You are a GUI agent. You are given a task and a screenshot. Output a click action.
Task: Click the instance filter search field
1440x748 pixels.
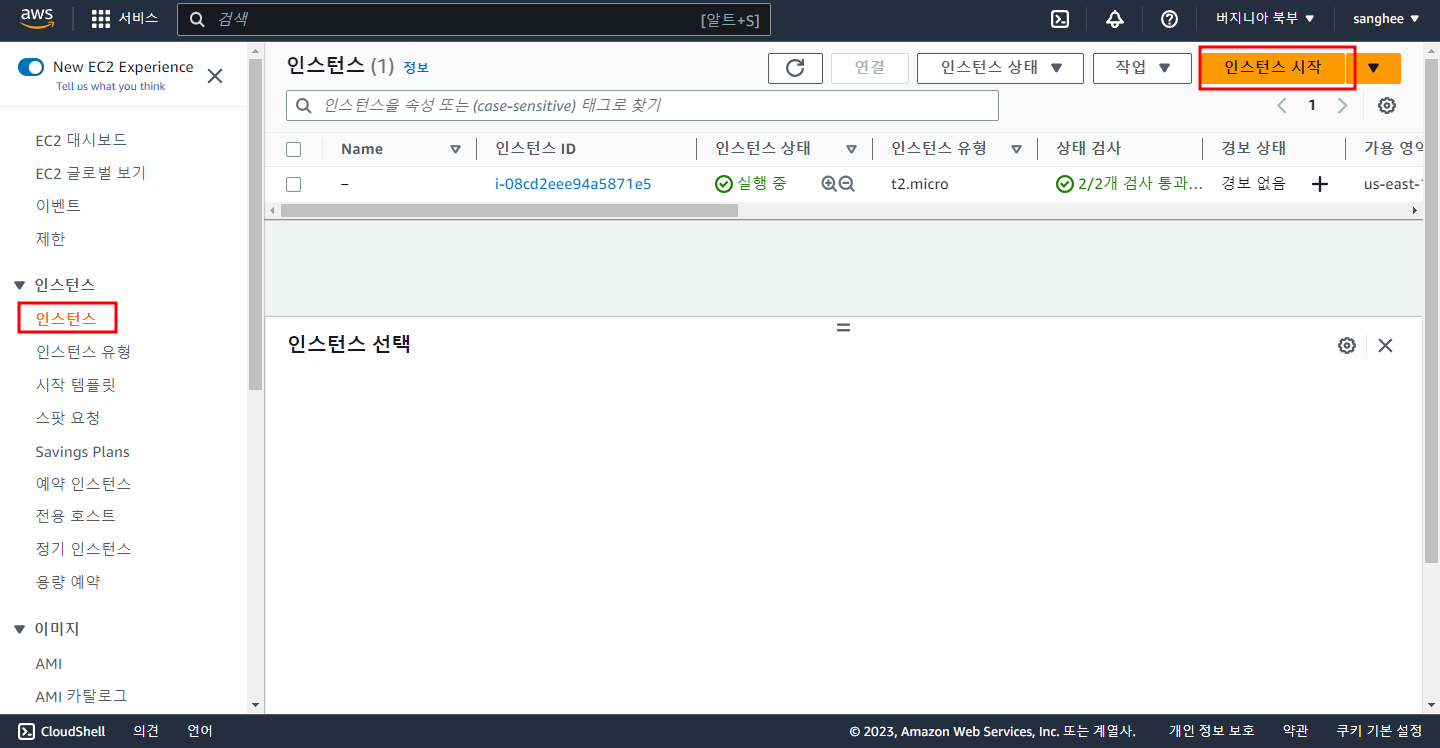point(642,105)
